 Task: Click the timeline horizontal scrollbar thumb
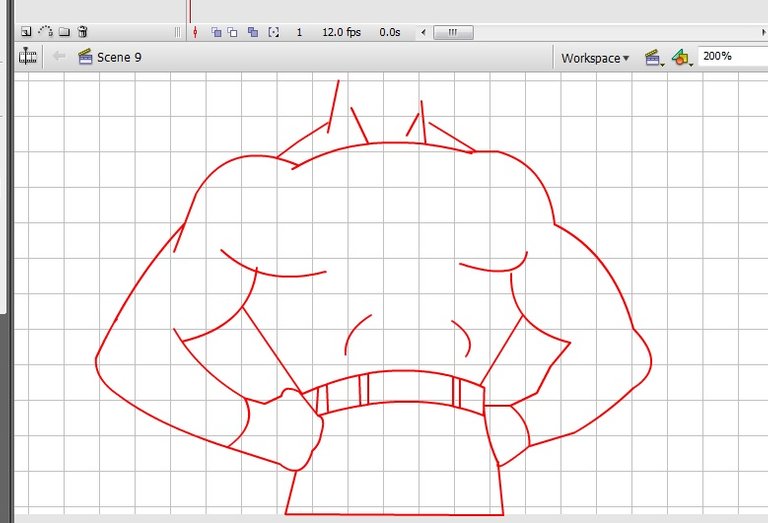pos(453,33)
